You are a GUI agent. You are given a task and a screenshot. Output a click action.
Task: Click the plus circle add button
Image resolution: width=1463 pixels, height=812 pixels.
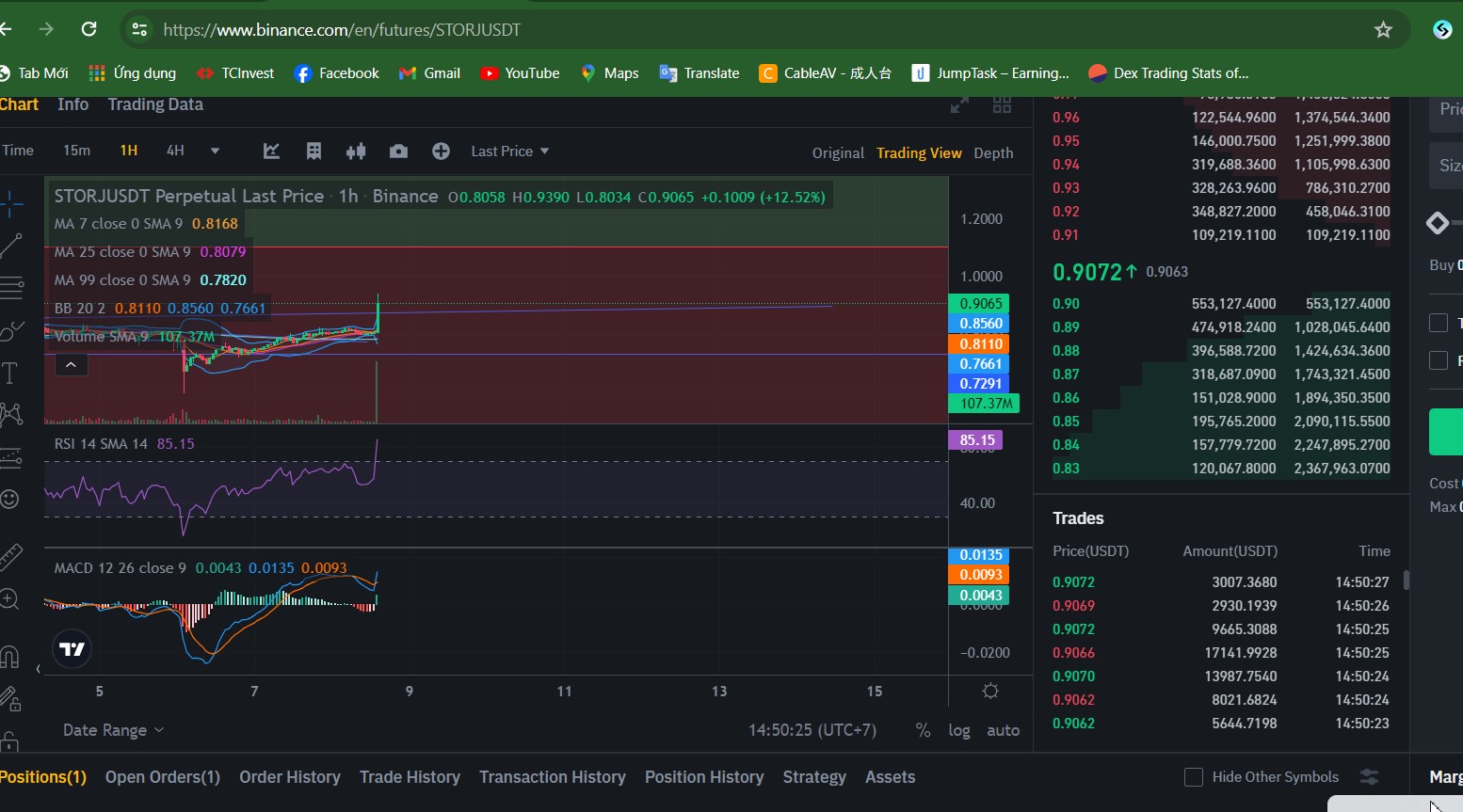(x=441, y=151)
